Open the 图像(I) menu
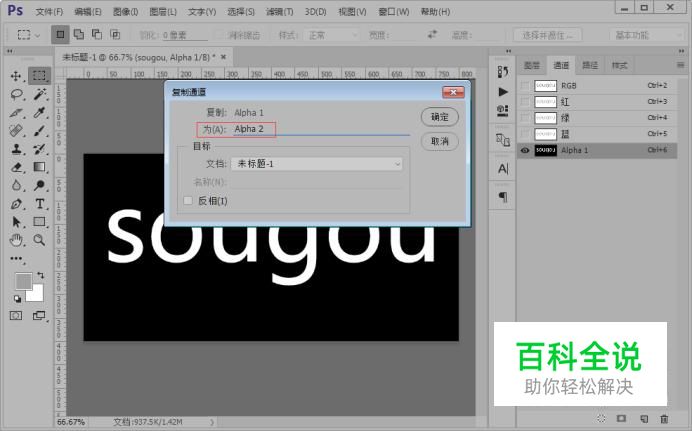 pos(125,11)
